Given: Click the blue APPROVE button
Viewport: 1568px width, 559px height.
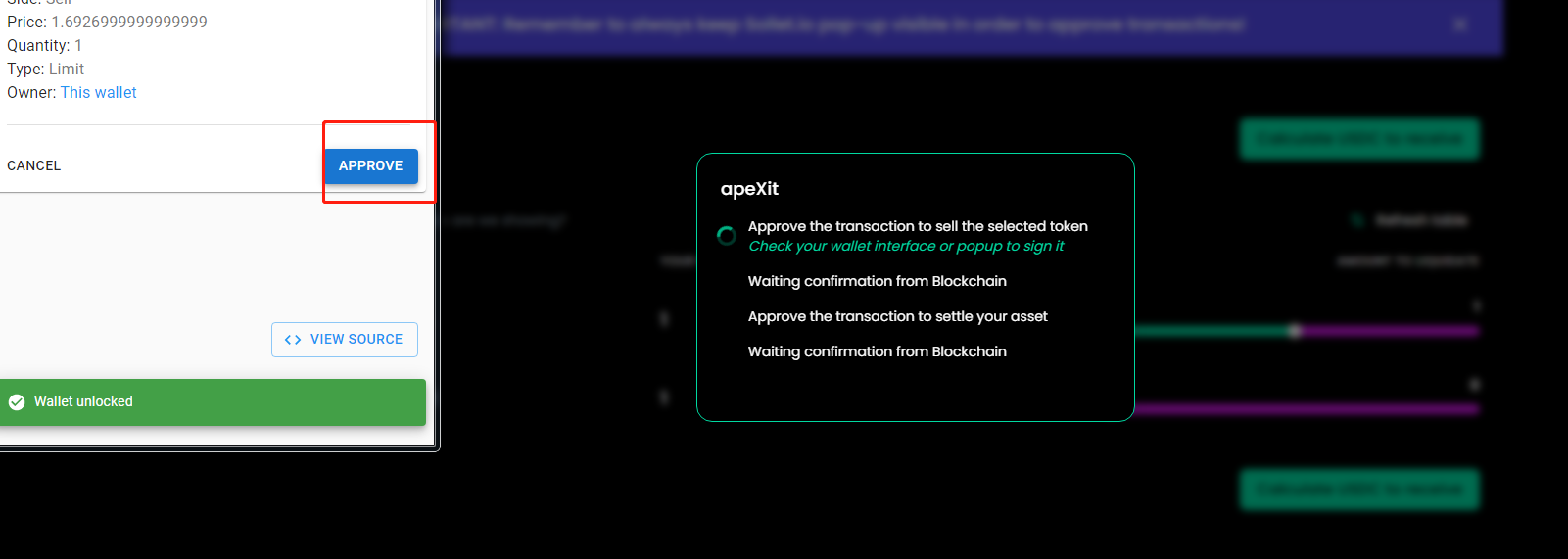Looking at the screenshot, I should (370, 165).
